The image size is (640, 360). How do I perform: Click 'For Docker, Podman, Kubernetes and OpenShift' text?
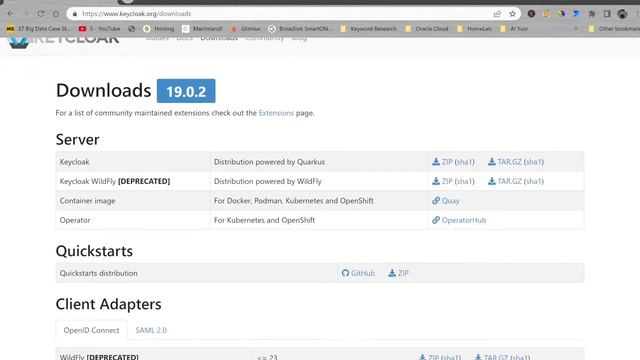[294, 200]
